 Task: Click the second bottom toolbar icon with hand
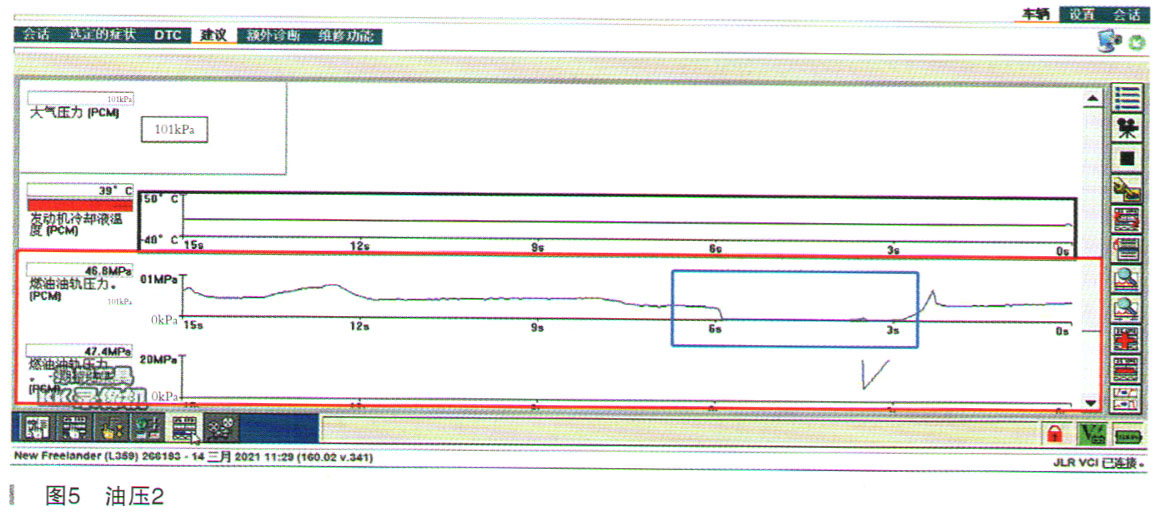pos(75,429)
